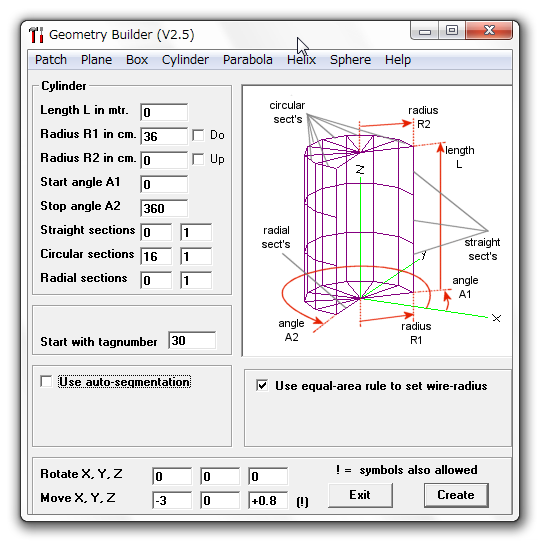Maximize the Geometry Builder window

click(x=451, y=31)
